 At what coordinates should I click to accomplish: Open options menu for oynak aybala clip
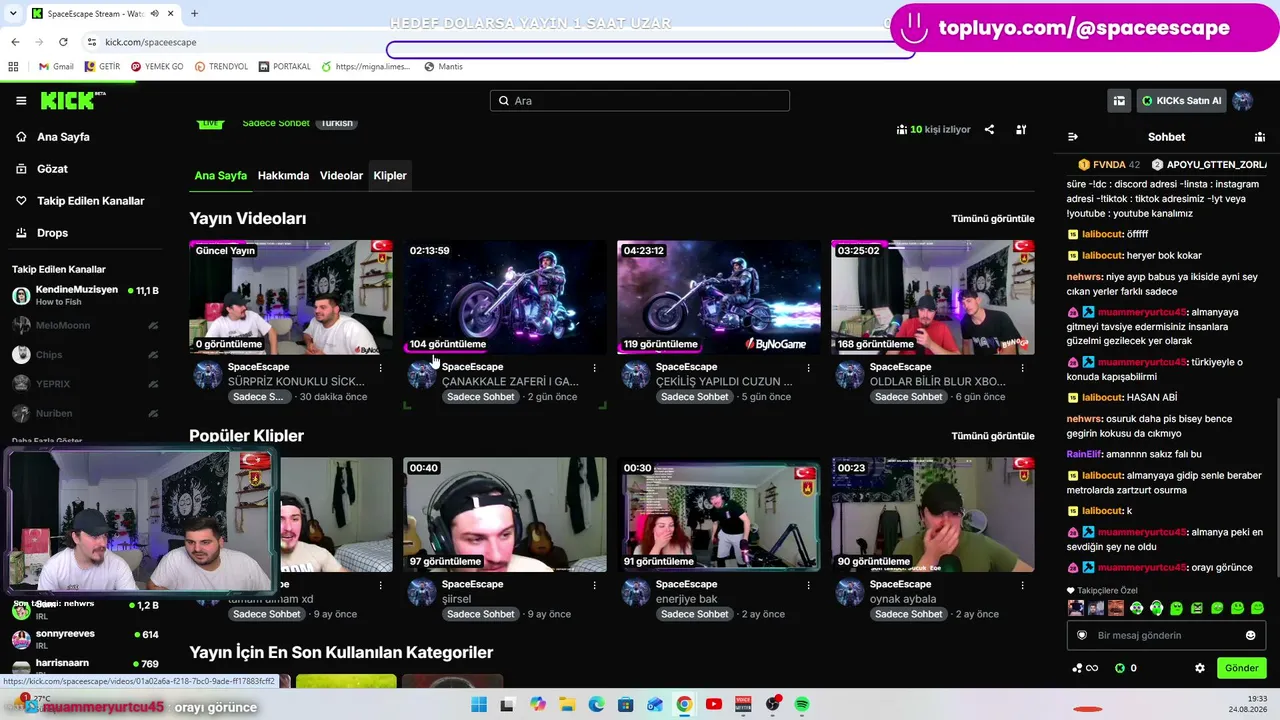[1022, 585]
